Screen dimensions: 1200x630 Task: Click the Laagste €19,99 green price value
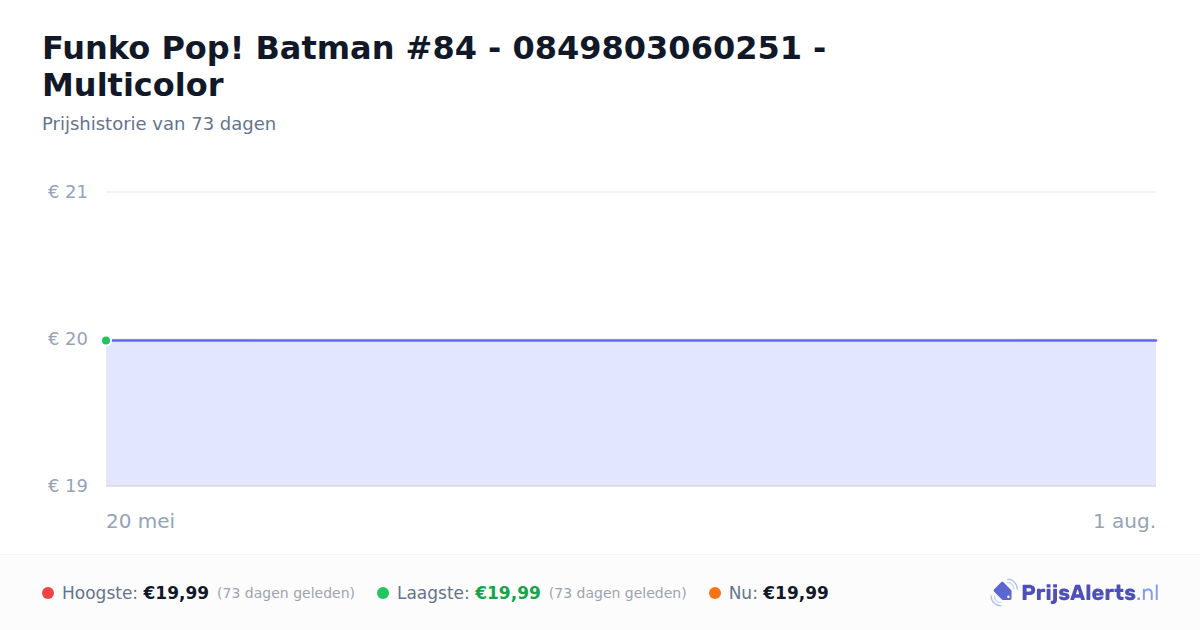click(x=508, y=593)
